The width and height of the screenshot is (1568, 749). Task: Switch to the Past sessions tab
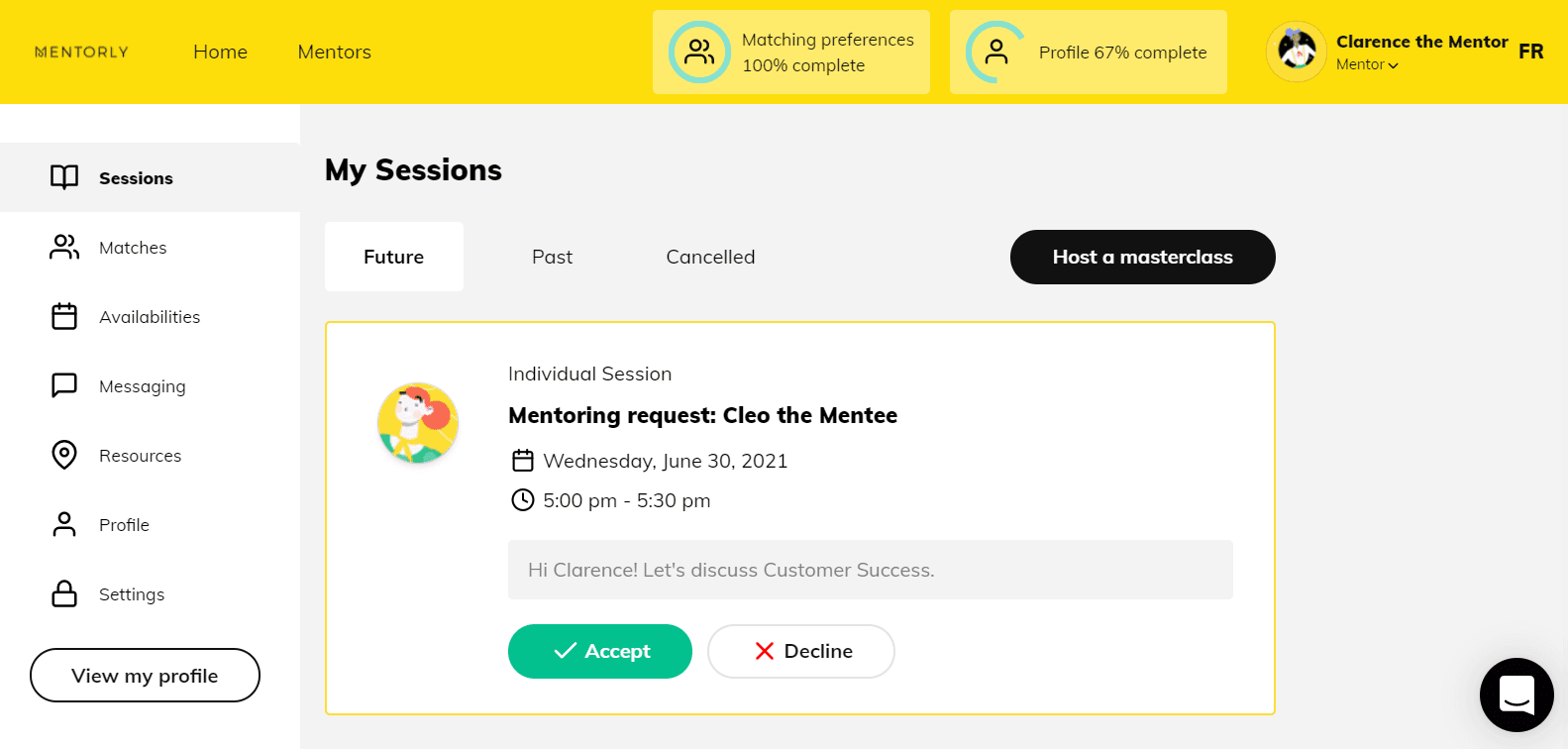click(552, 257)
